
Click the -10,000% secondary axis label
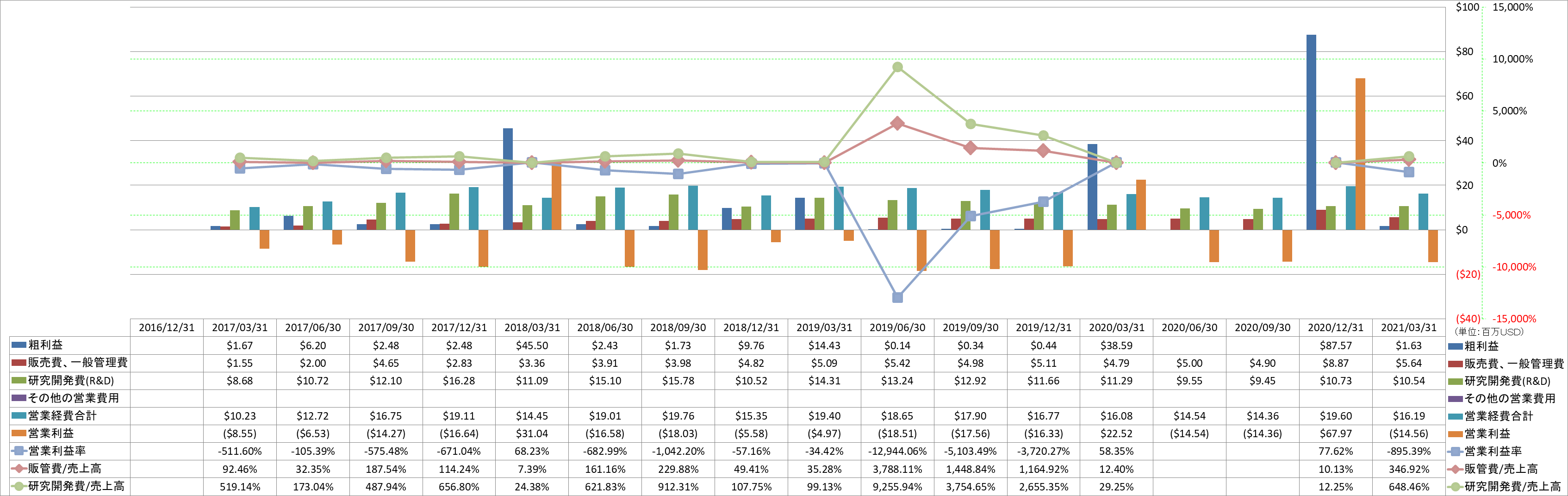[x=1514, y=267]
